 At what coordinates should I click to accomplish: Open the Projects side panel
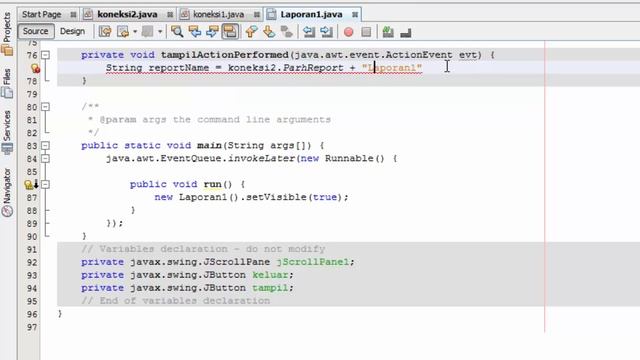point(7,34)
